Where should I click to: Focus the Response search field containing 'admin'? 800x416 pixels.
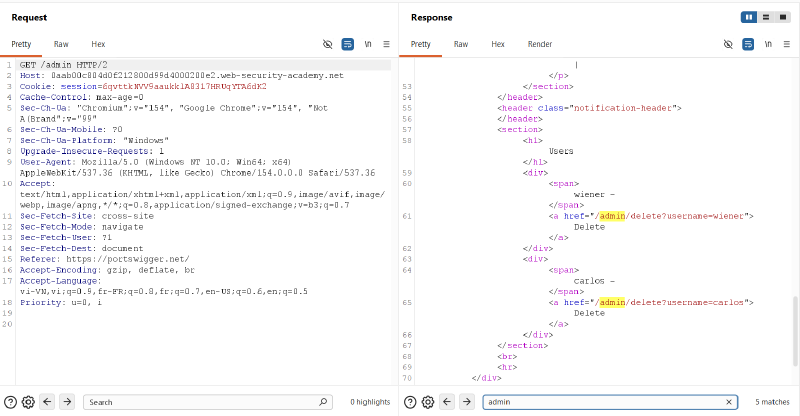610,402
